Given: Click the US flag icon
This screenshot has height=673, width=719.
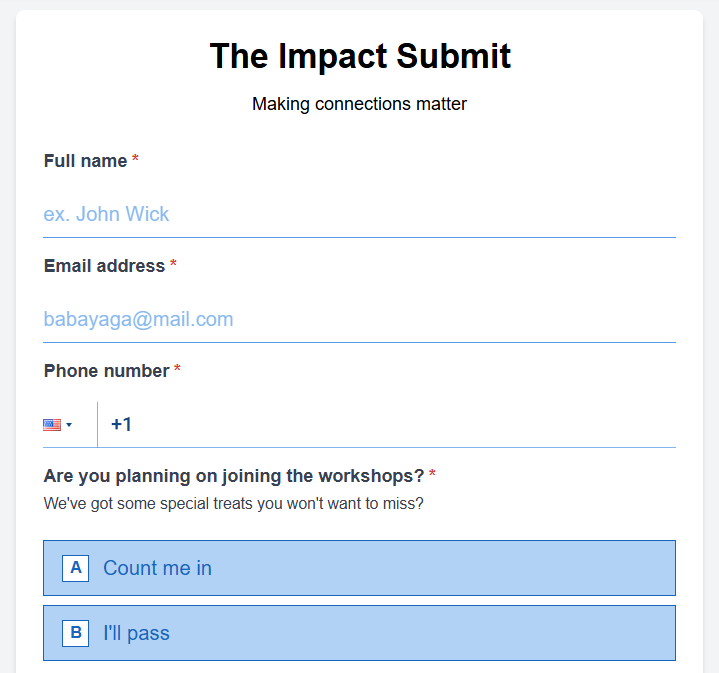Looking at the screenshot, I should [52, 425].
